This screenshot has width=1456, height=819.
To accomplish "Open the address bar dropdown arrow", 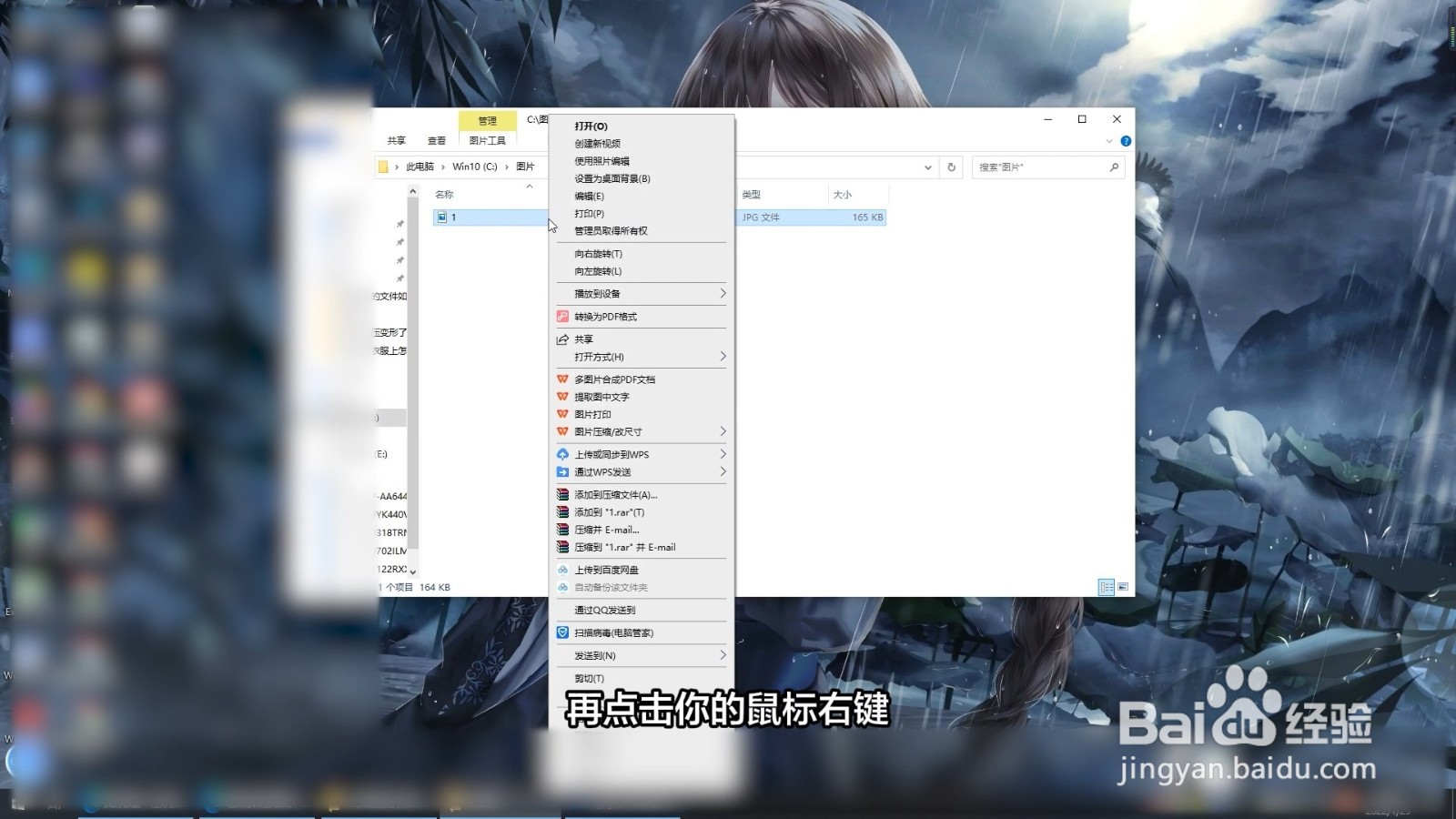I will click(x=927, y=167).
